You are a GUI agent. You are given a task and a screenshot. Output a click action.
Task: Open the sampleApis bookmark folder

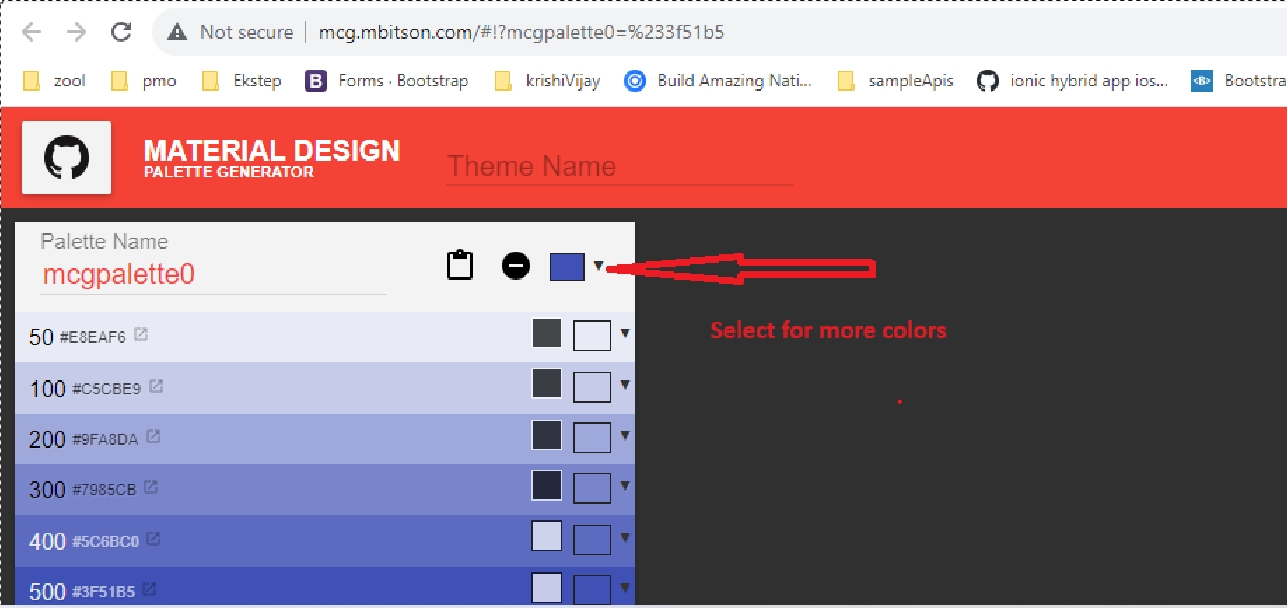click(x=895, y=81)
